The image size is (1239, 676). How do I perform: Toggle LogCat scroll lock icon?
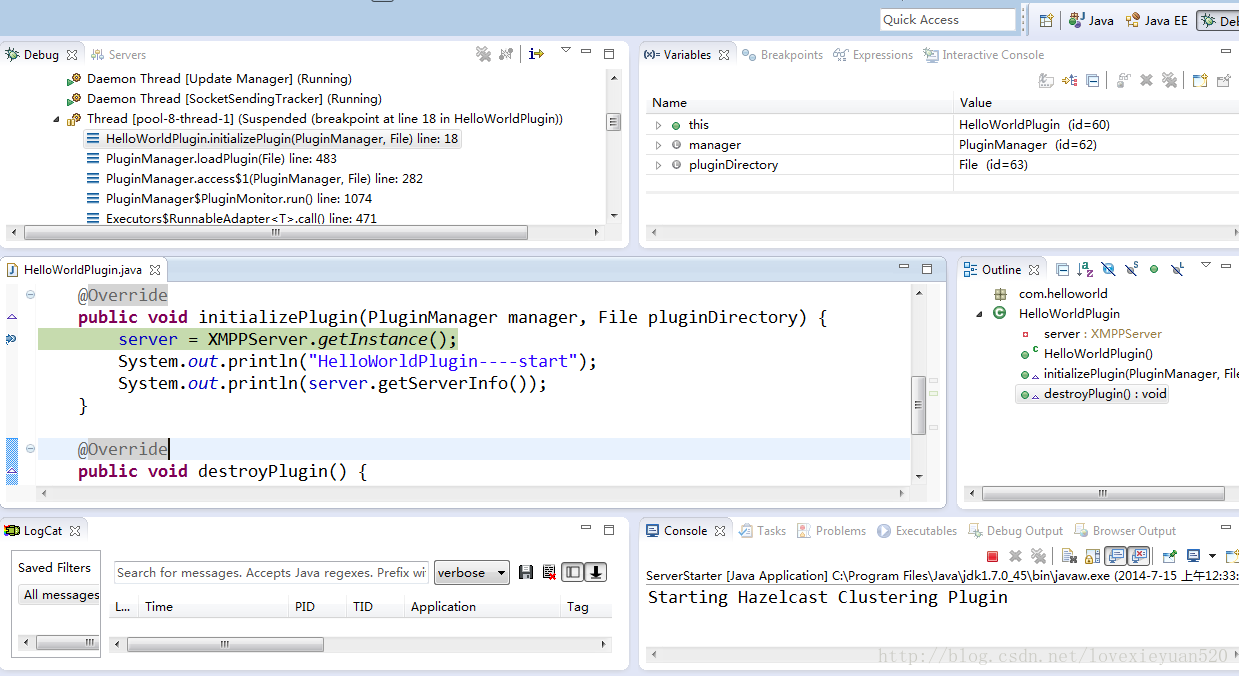click(596, 573)
